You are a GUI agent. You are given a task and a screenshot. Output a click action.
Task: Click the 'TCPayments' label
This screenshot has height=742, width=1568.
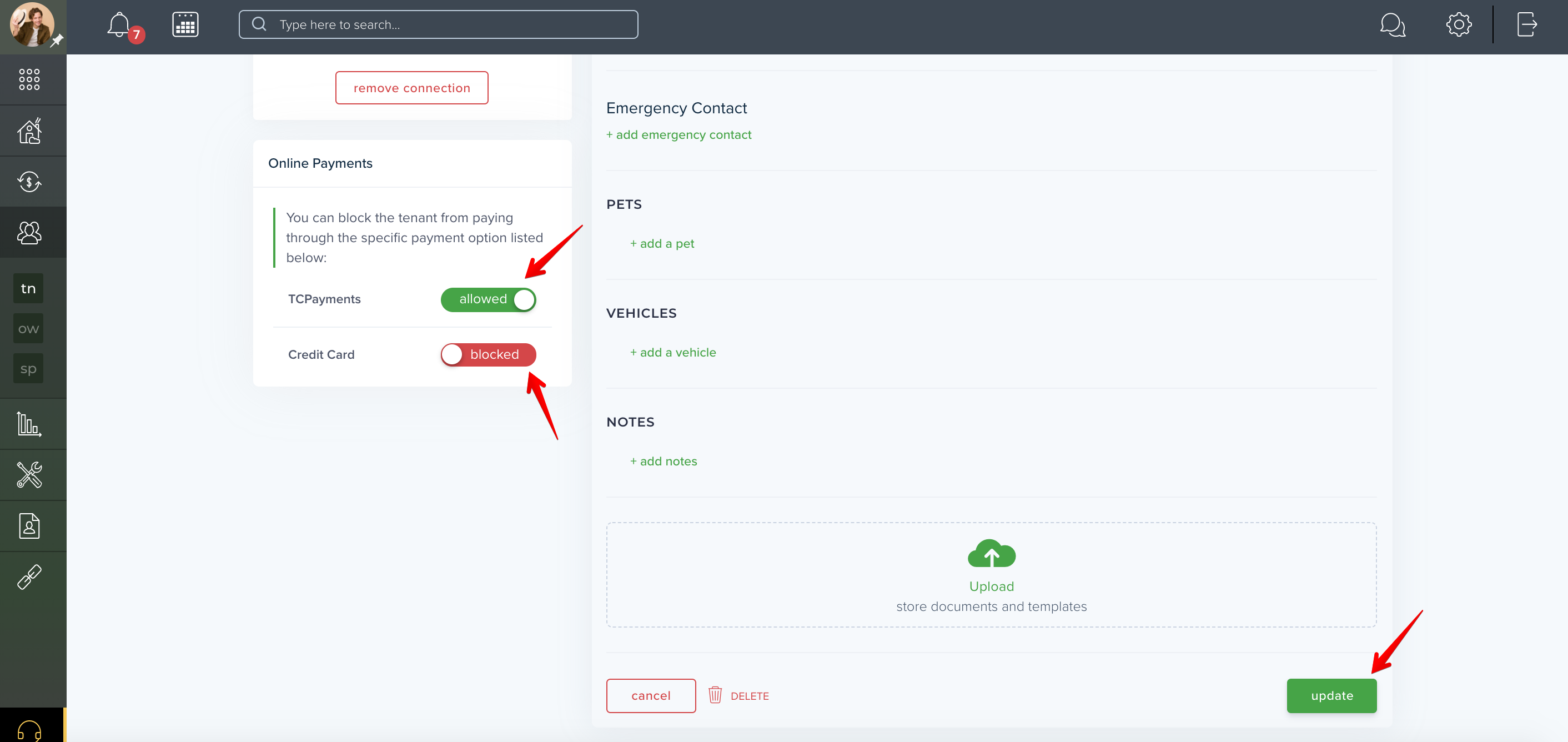[324, 299]
